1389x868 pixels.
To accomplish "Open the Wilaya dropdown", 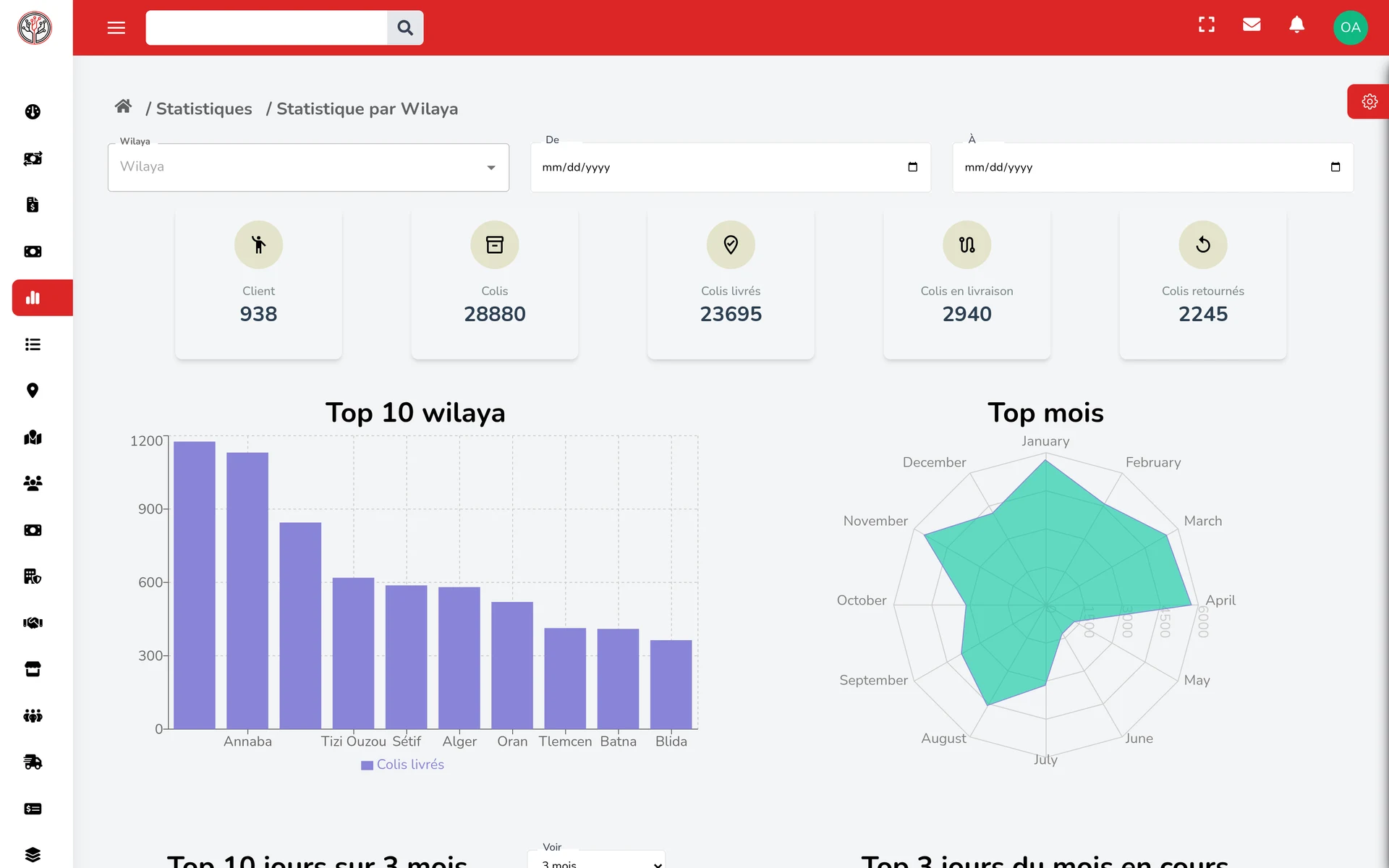I will (x=308, y=167).
